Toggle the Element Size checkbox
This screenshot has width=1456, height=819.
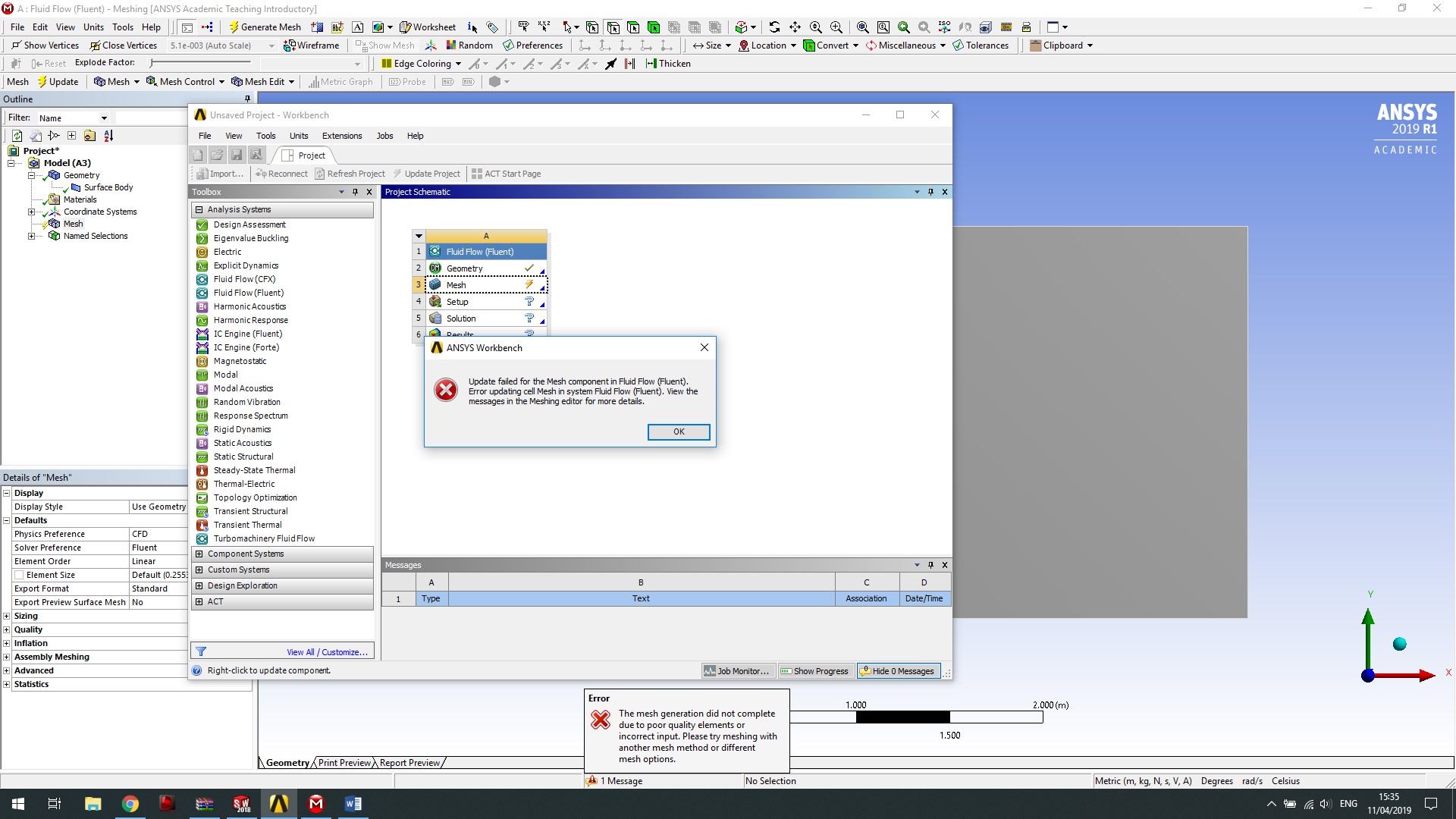click(x=19, y=575)
